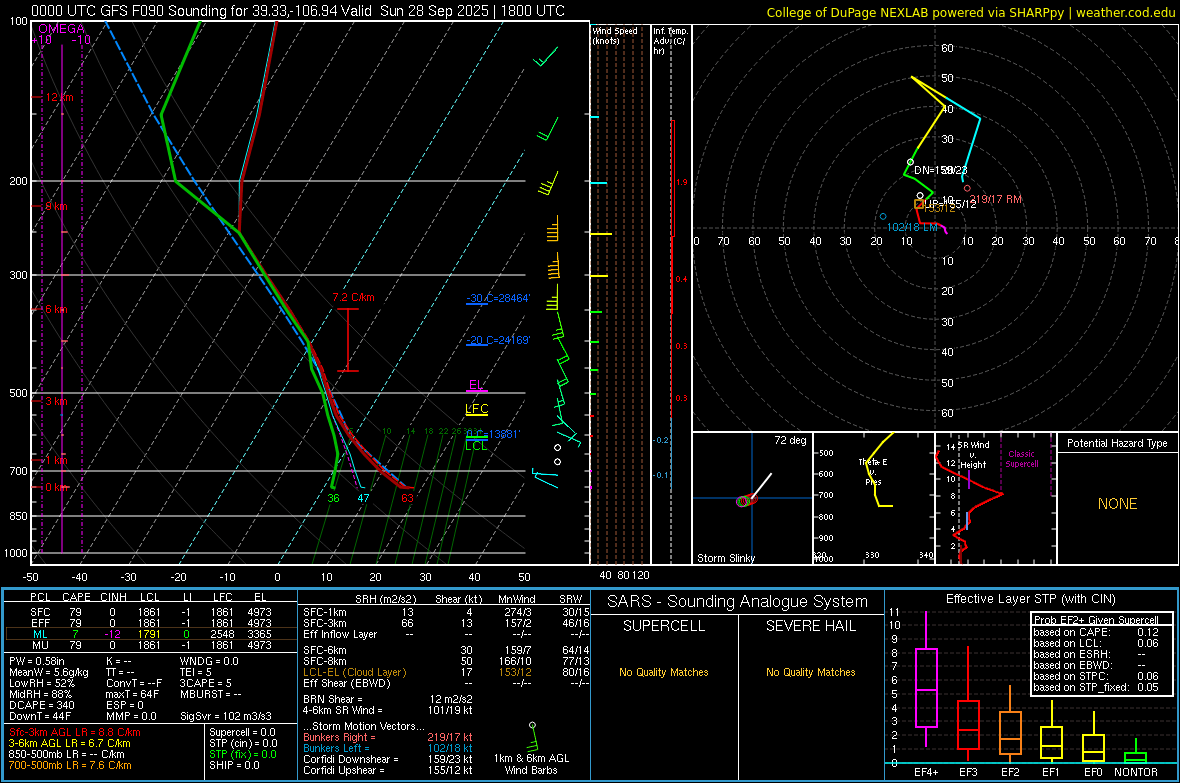Select the NONE hazard type text
1180x783 pixels.
(x=1118, y=504)
